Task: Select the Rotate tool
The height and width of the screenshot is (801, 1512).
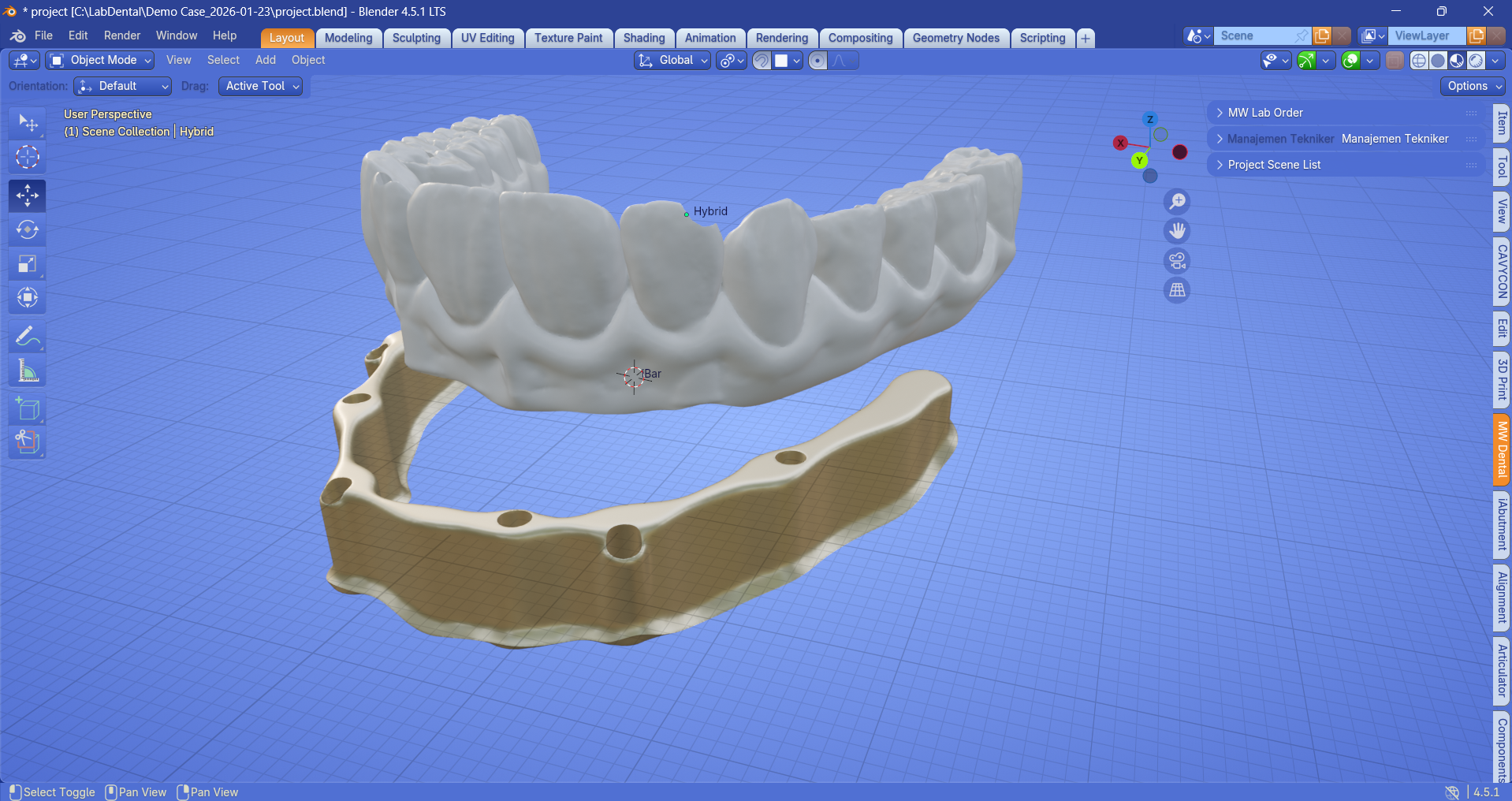Action: tap(27, 229)
